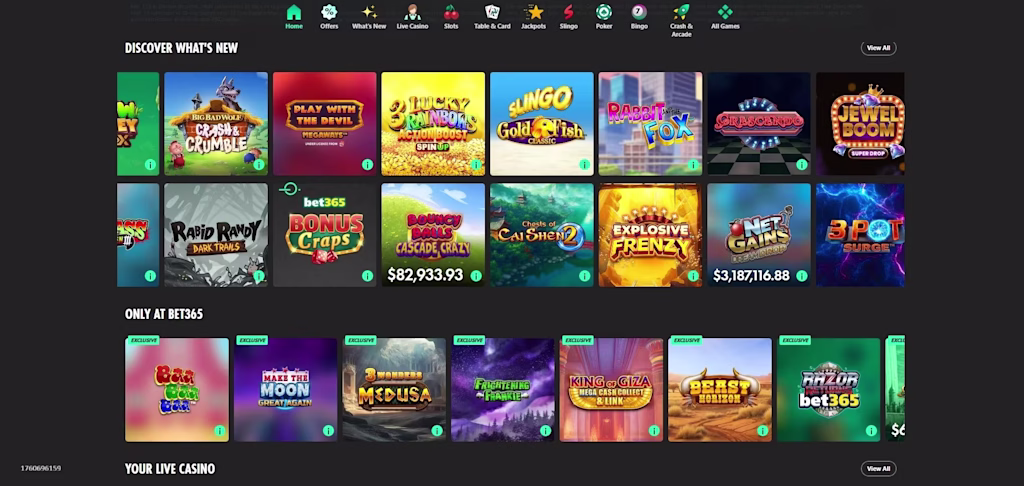Click the Discover What's New heading
Image resolution: width=1024 pixels, height=486 pixels.
pyautogui.click(x=182, y=48)
